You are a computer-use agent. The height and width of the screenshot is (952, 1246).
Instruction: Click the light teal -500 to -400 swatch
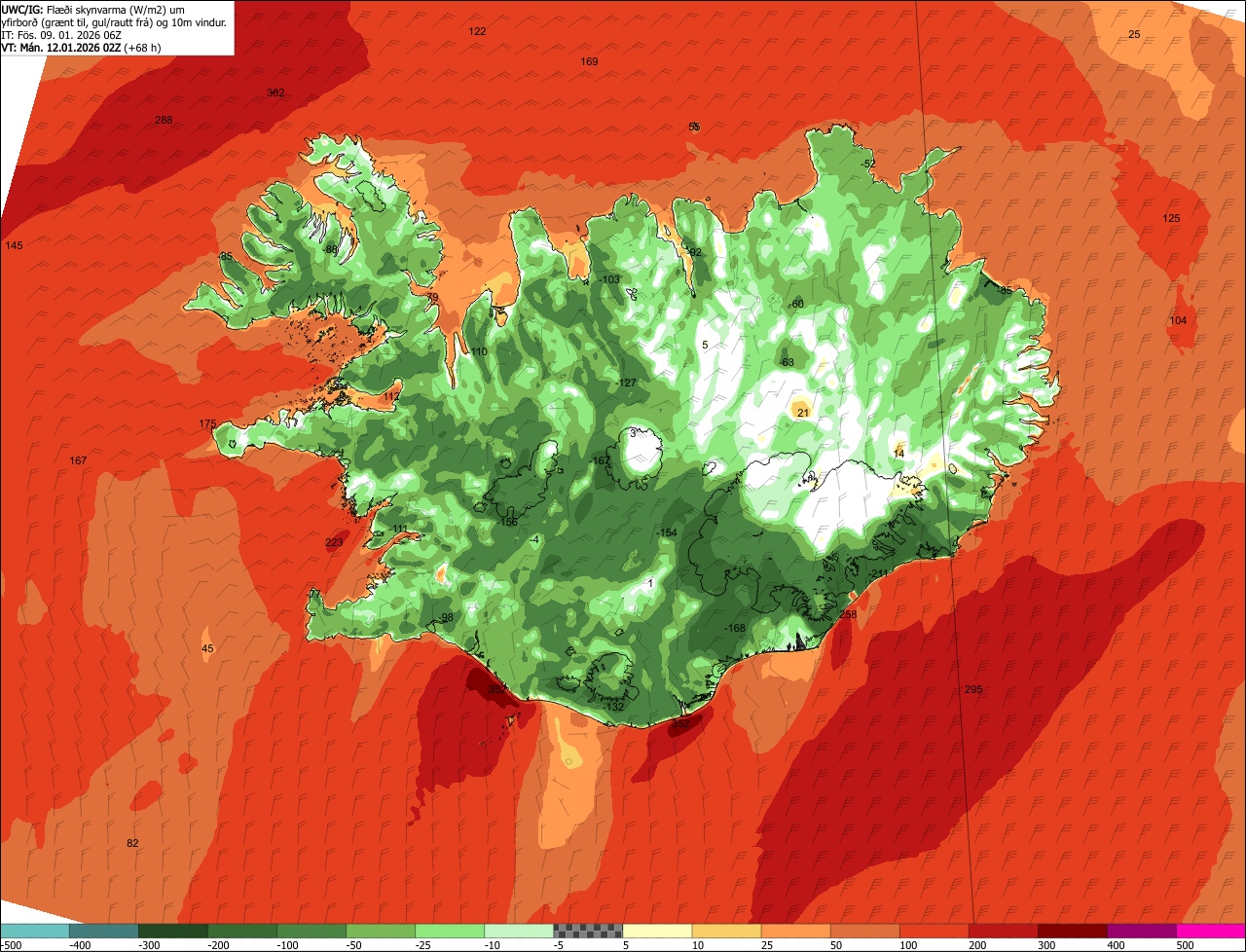pos(34,931)
